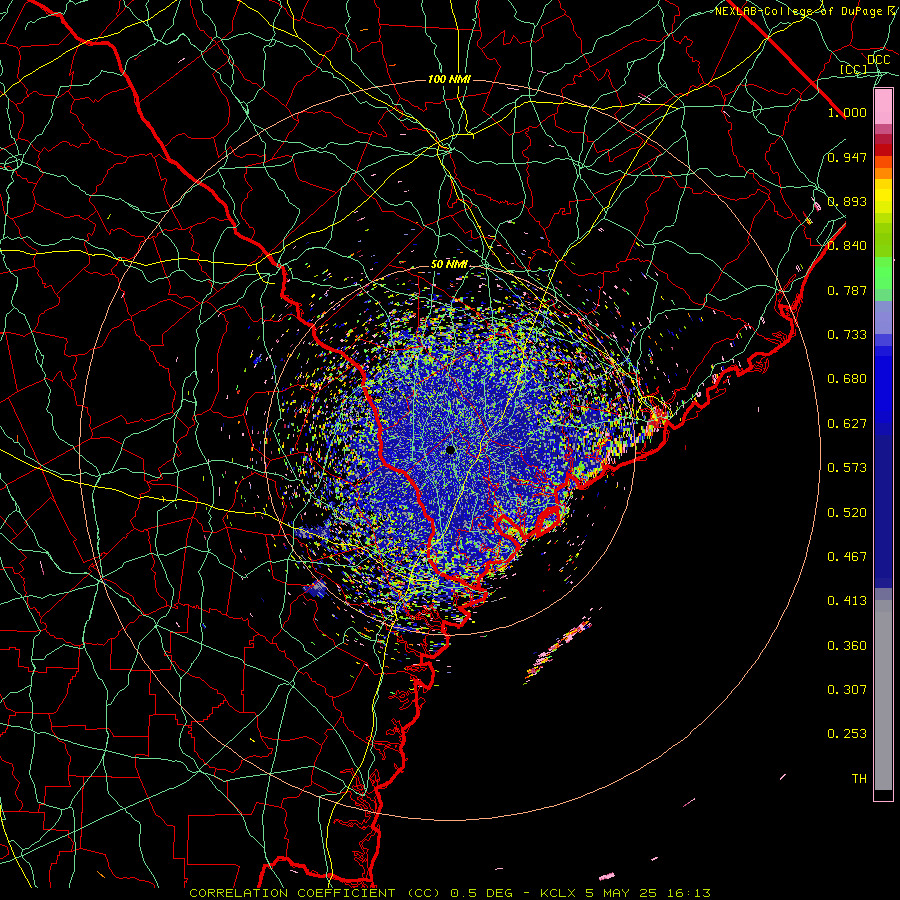Click the 0.680 color scale label
This screenshot has width=900, height=900.
point(847,379)
